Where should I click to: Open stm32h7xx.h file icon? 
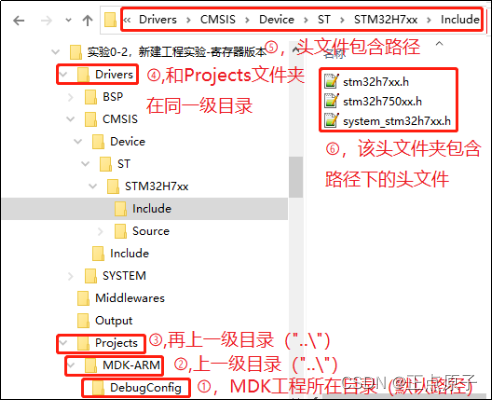click(331, 82)
